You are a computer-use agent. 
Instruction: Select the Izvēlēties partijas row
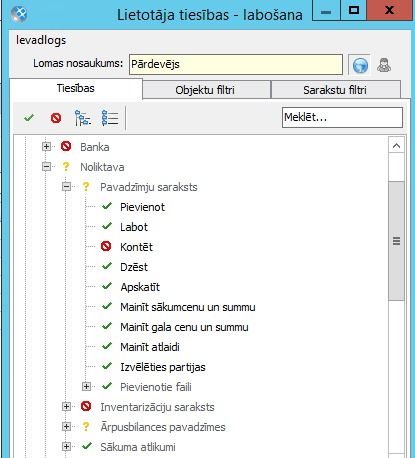163,367
